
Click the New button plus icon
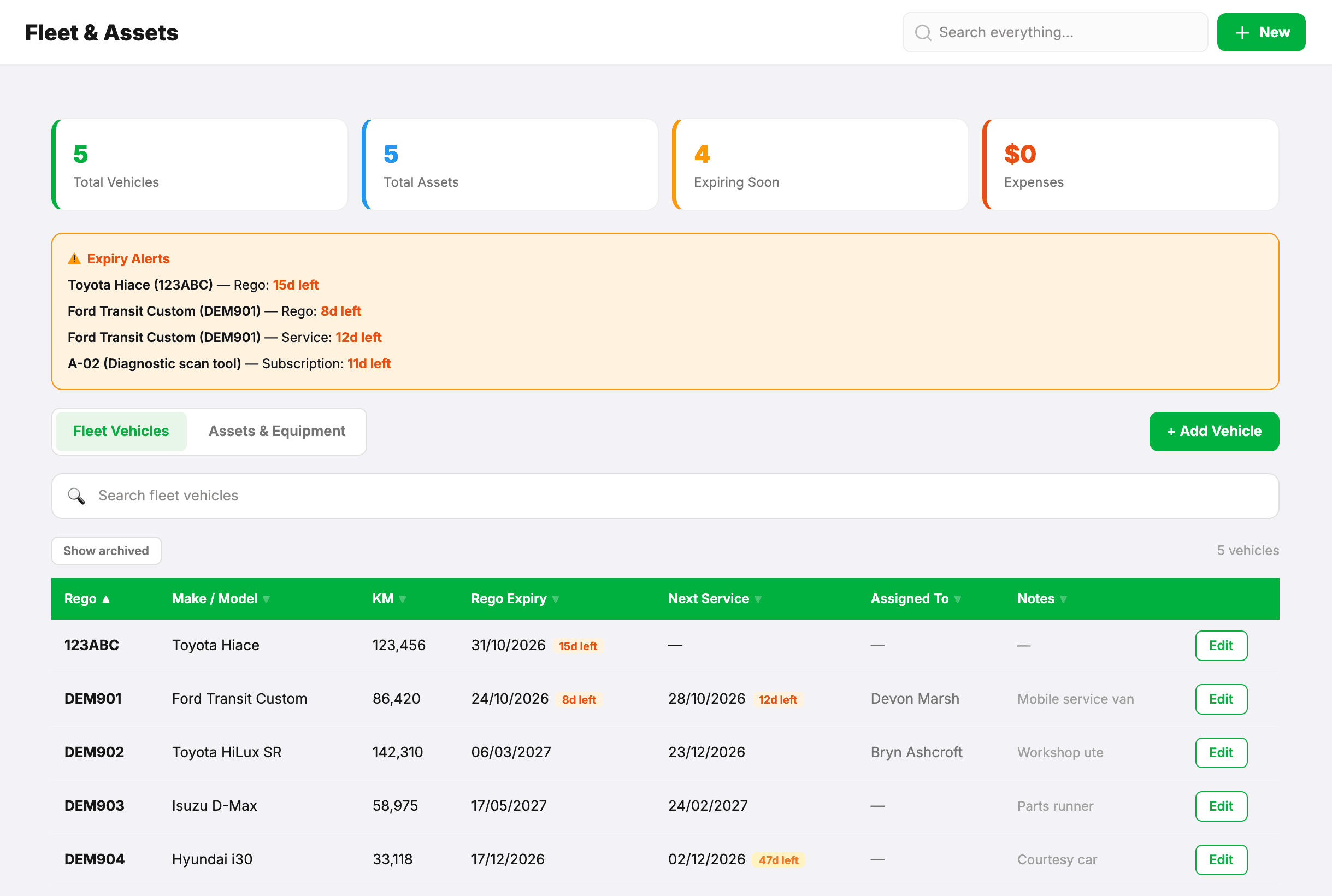(x=1242, y=33)
